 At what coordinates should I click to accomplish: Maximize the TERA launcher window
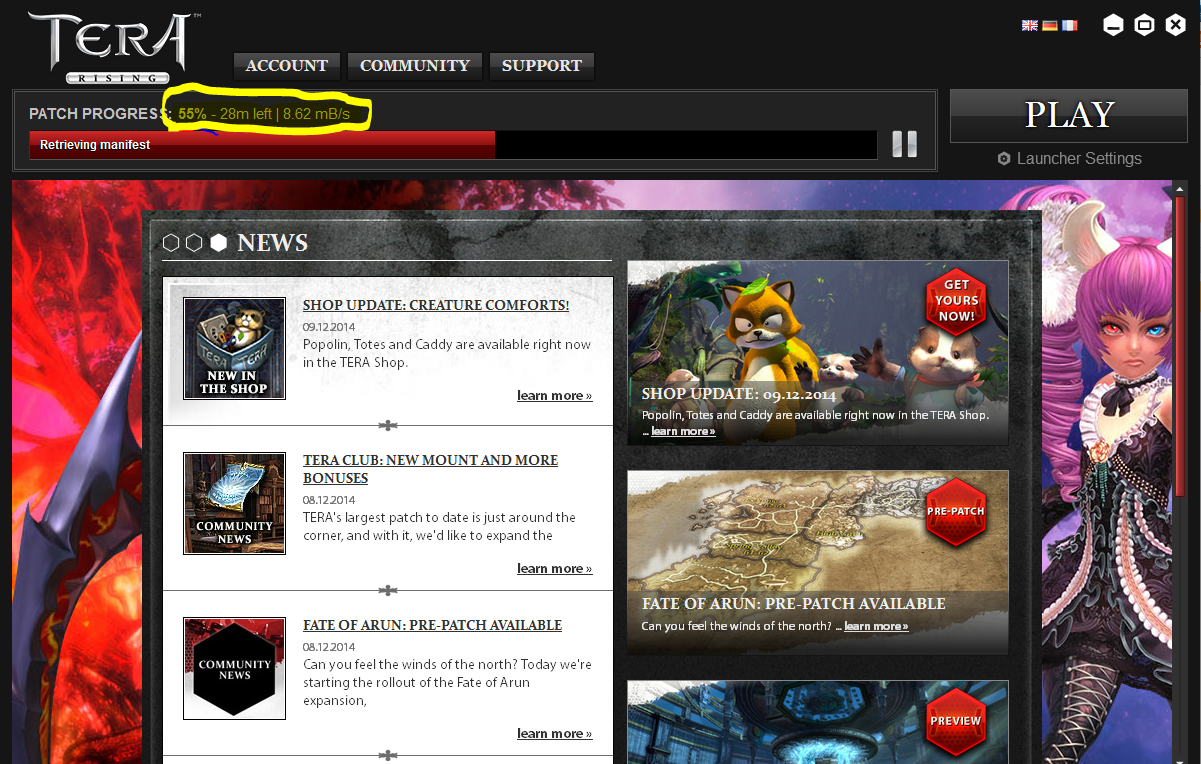click(1145, 25)
